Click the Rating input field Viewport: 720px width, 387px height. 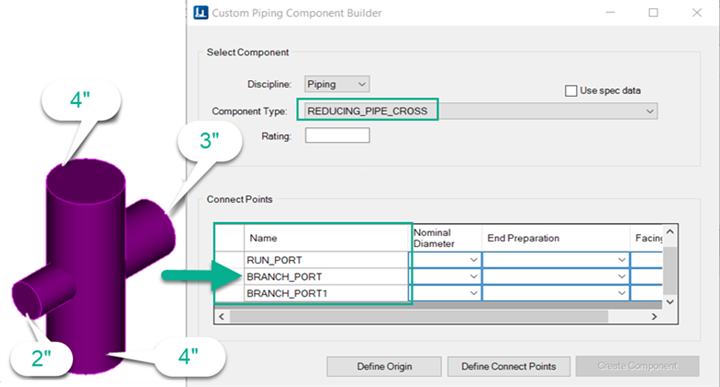click(338, 135)
